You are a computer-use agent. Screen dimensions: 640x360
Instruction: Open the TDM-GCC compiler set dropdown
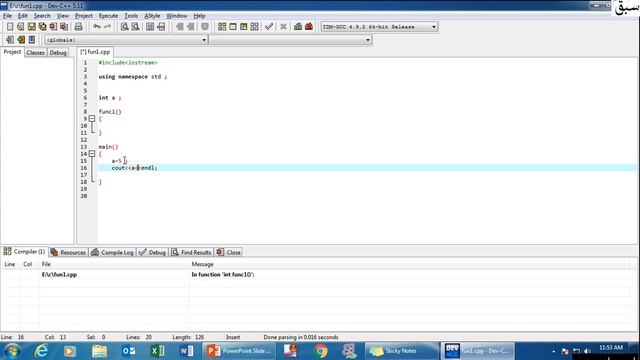379,27
